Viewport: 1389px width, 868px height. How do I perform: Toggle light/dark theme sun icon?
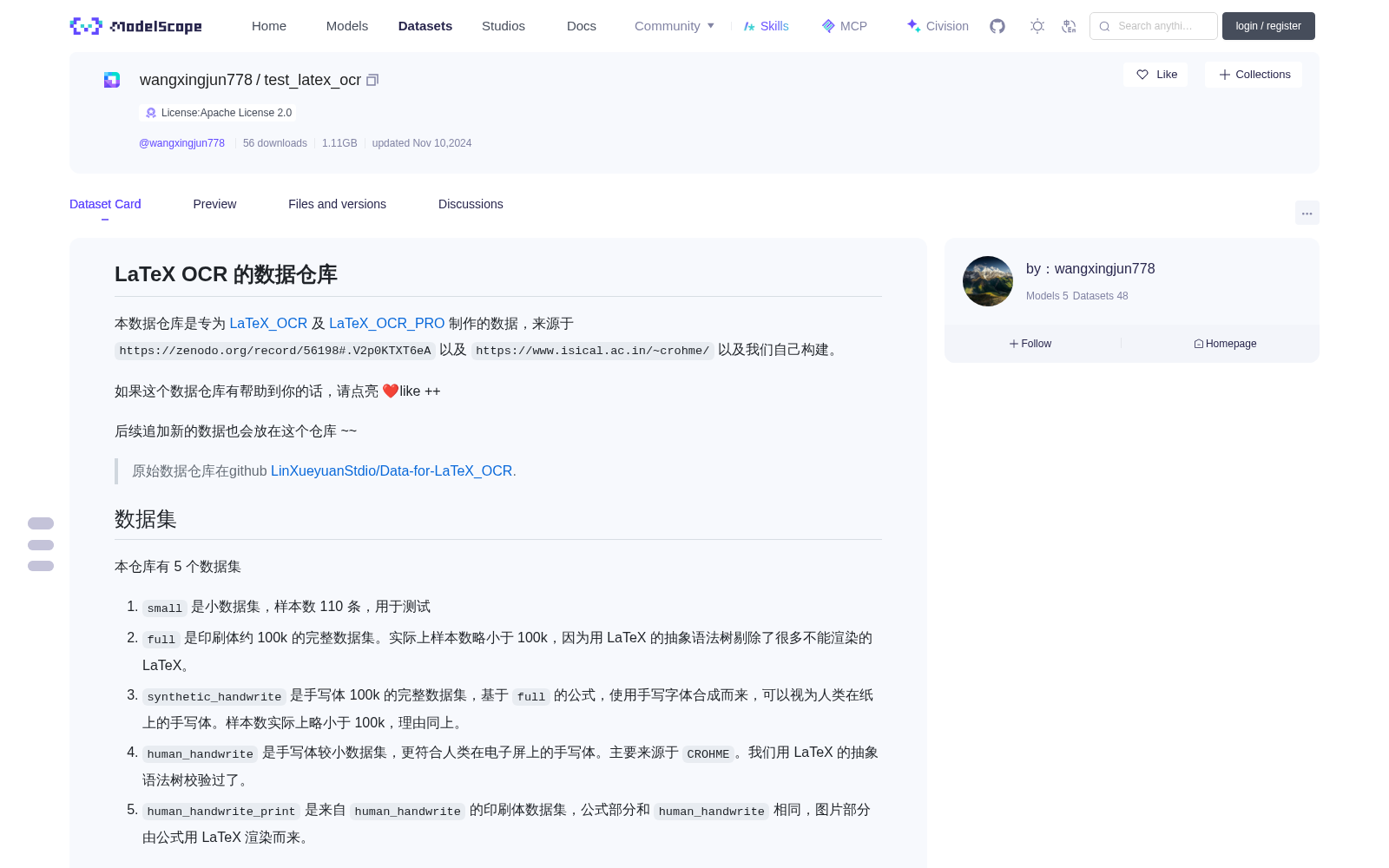click(x=1037, y=26)
